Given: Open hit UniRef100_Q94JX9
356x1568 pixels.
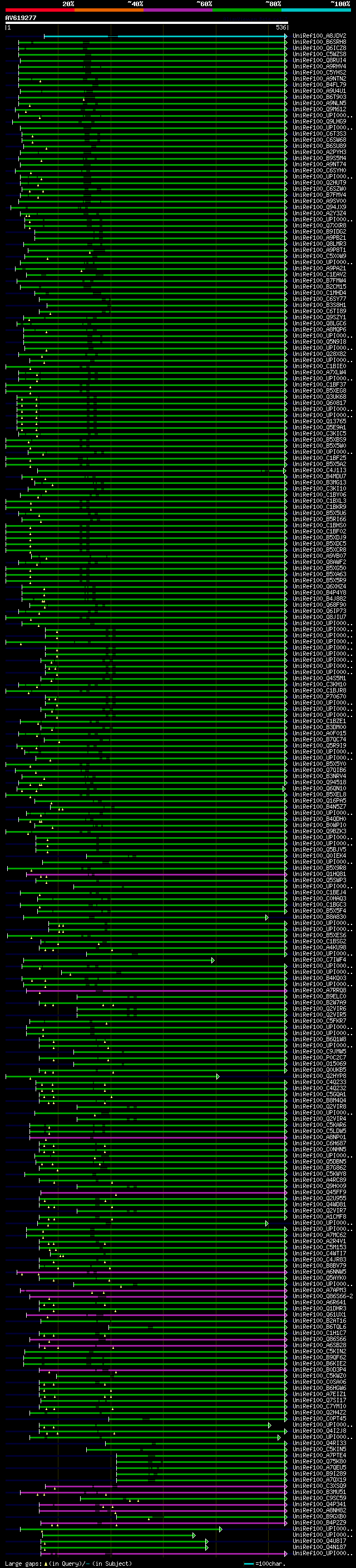Looking at the screenshot, I should [319, 207].
